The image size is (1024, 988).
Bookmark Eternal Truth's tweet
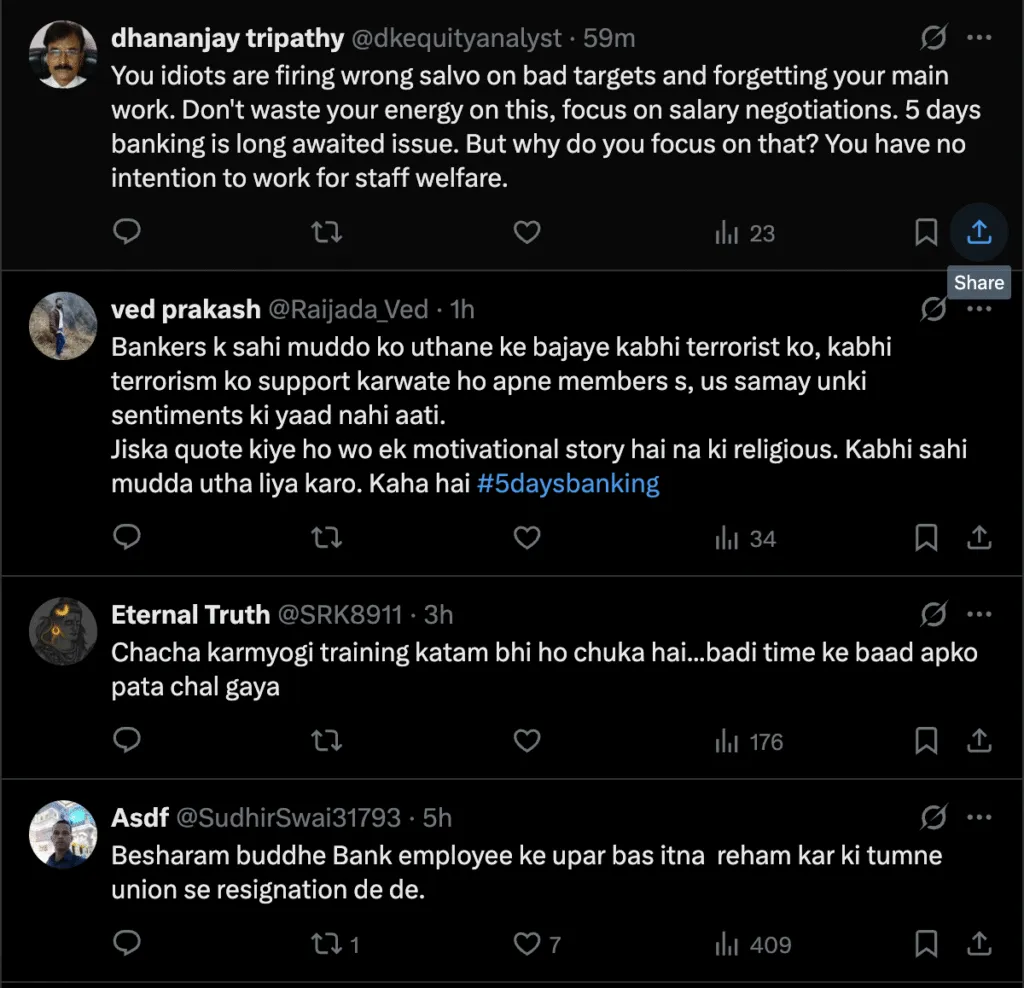(x=926, y=741)
